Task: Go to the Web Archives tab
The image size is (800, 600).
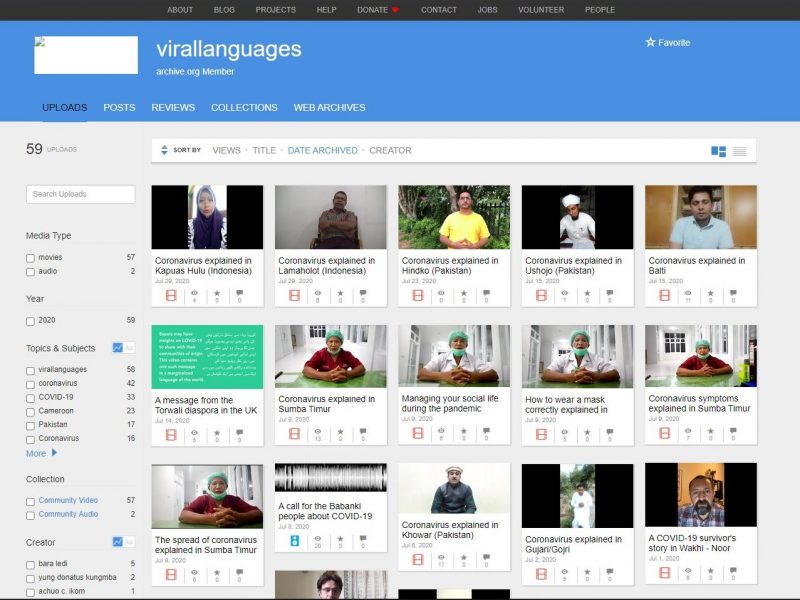Action: 329,108
